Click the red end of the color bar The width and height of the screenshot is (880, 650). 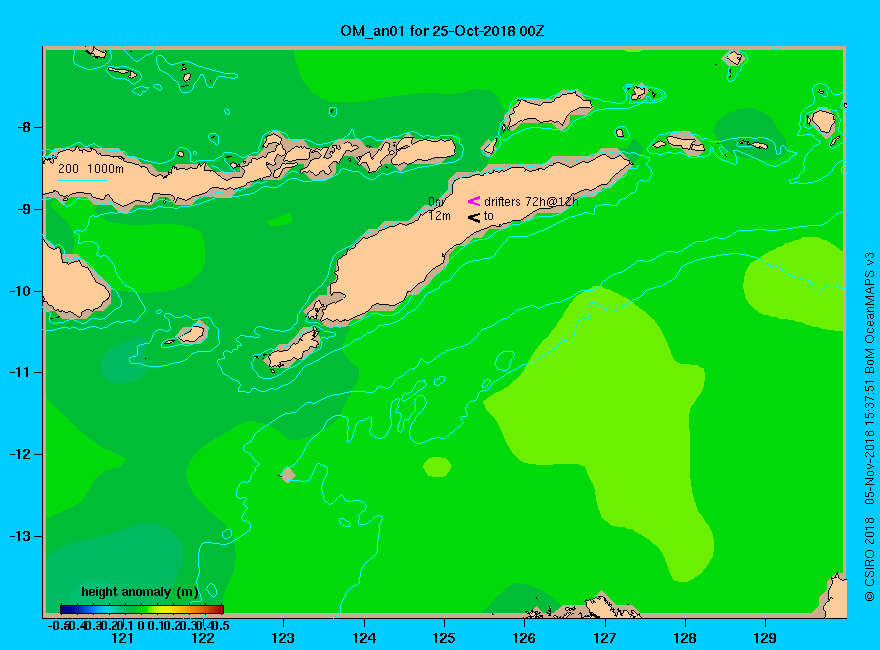tap(218, 609)
